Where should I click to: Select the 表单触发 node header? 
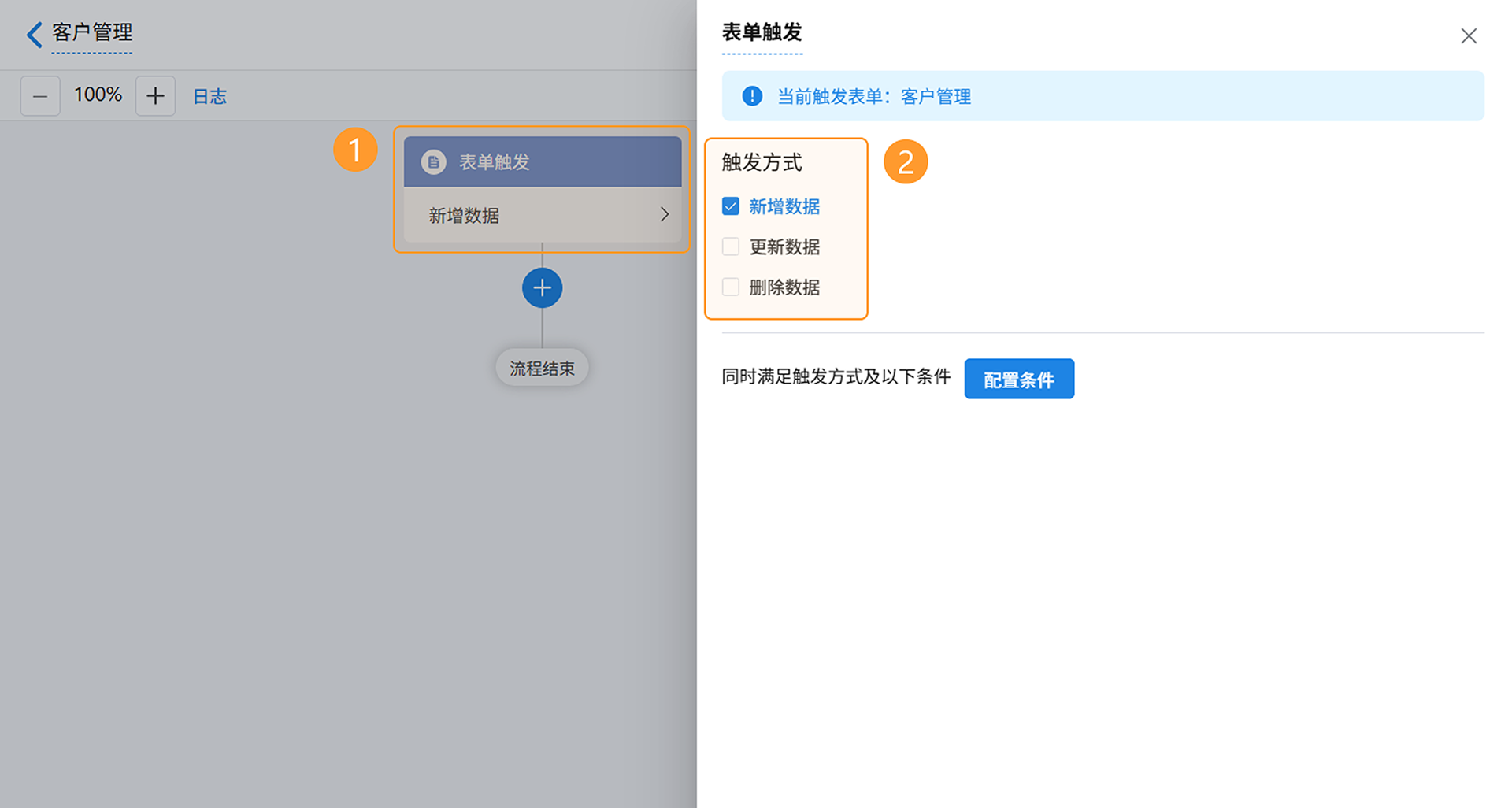click(543, 161)
